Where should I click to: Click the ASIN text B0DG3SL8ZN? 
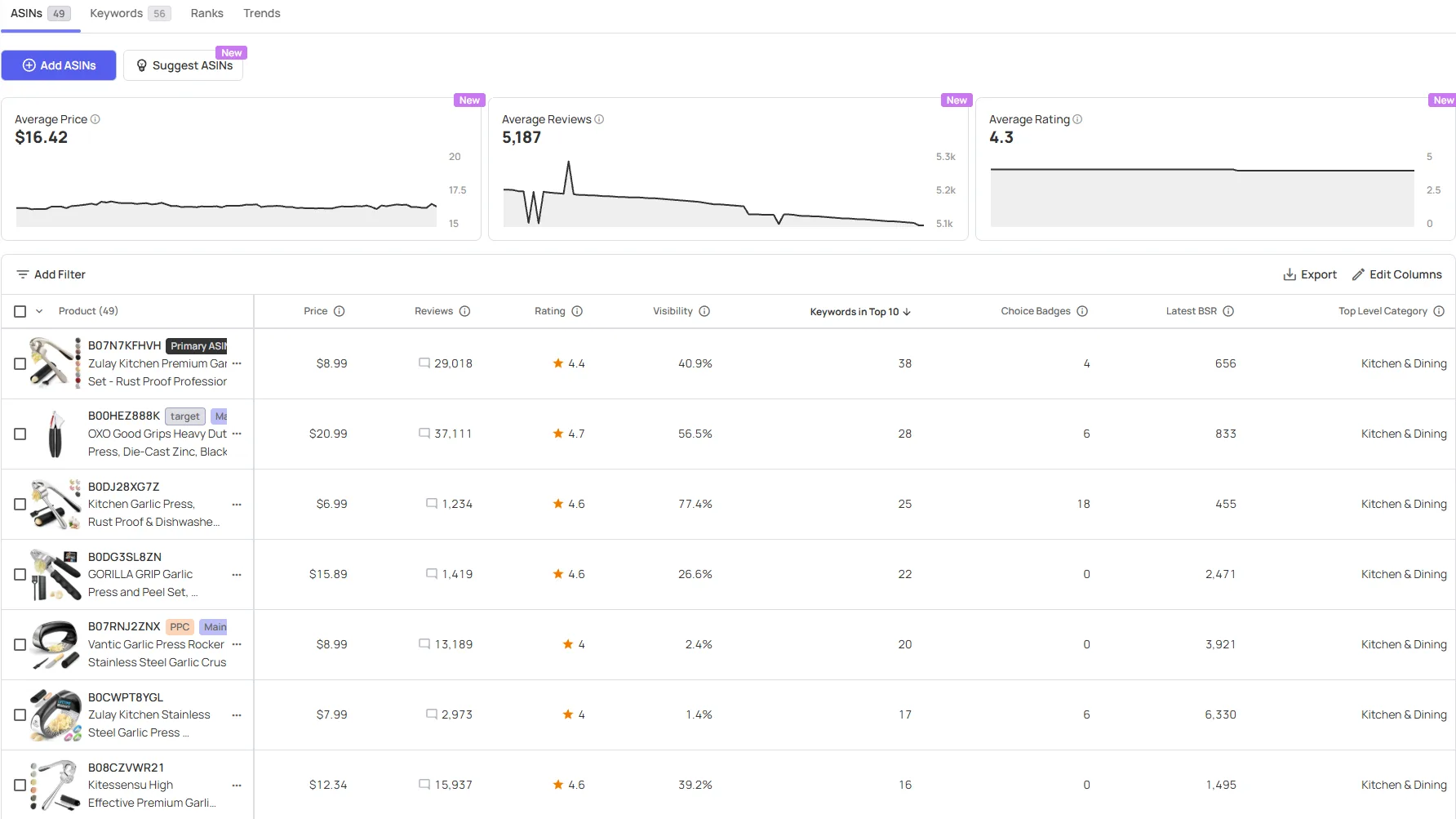(125, 557)
